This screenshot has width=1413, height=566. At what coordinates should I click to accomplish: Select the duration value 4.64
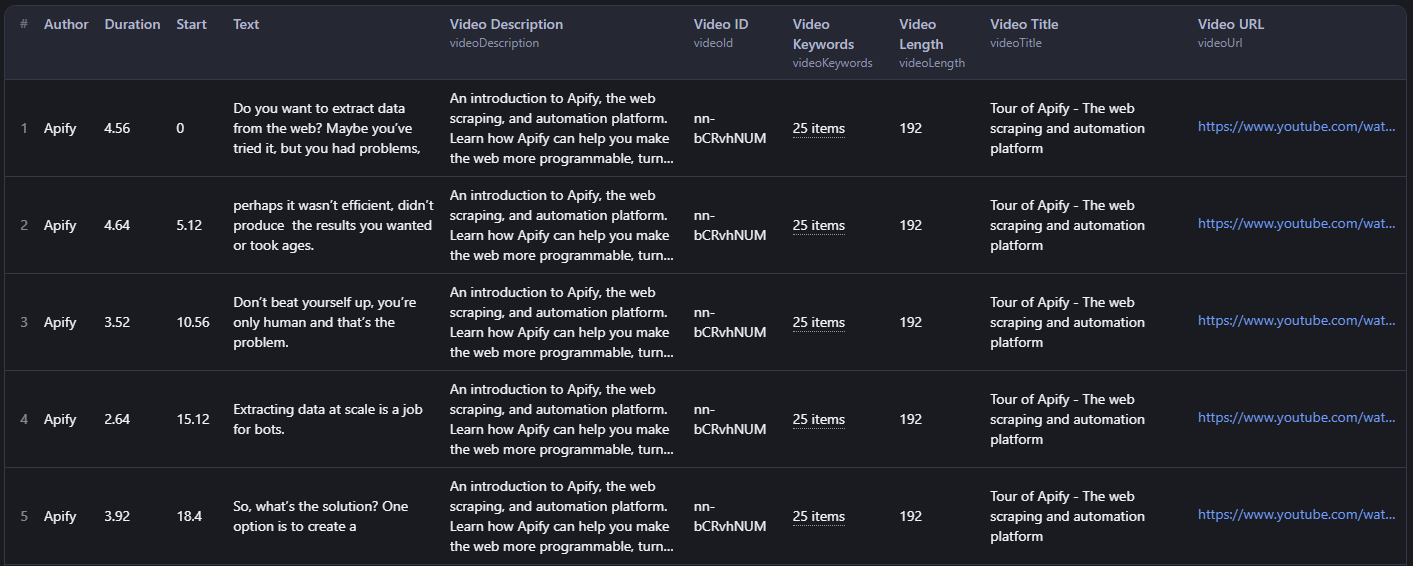117,225
